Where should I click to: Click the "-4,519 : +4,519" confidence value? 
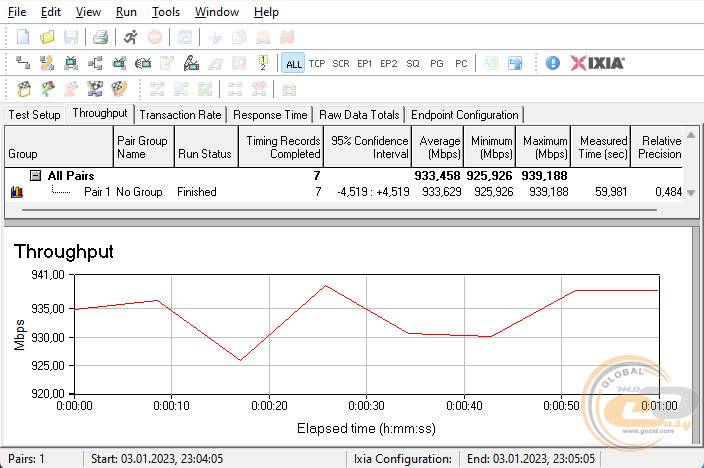point(373,192)
